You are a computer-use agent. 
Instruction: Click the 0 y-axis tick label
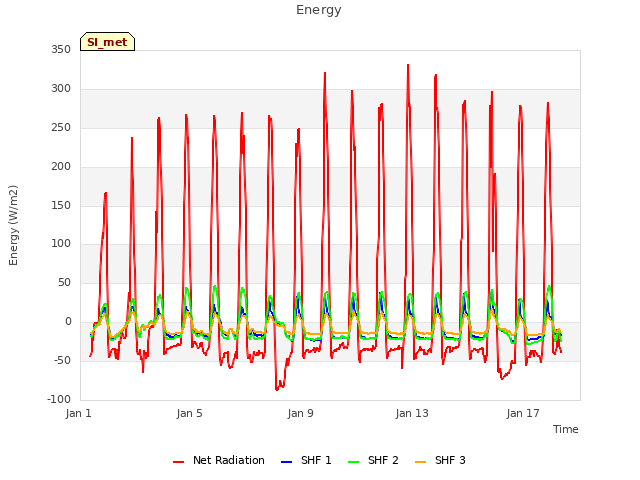(x=68, y=322)
